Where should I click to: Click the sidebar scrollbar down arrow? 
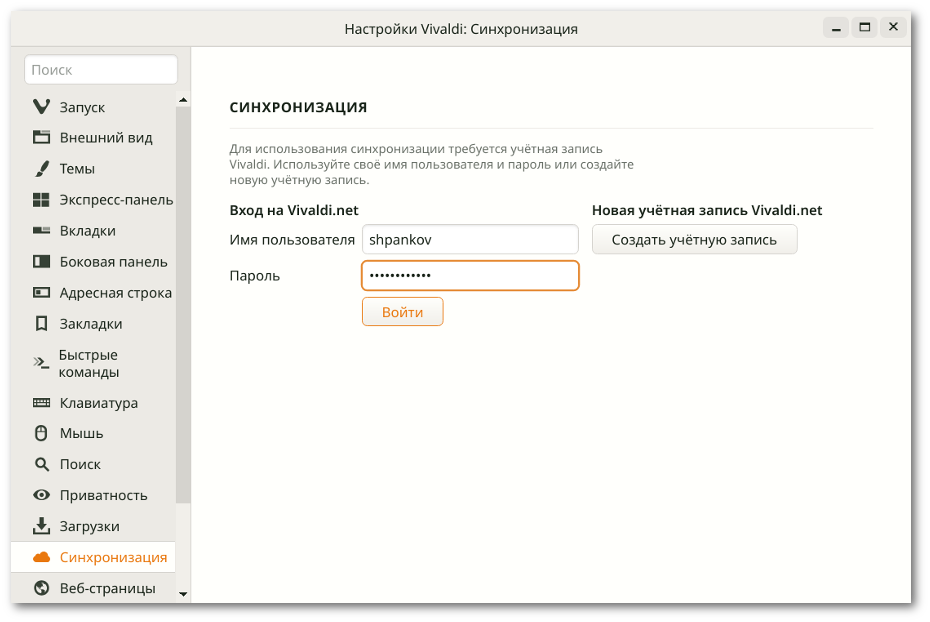point(183,594)
